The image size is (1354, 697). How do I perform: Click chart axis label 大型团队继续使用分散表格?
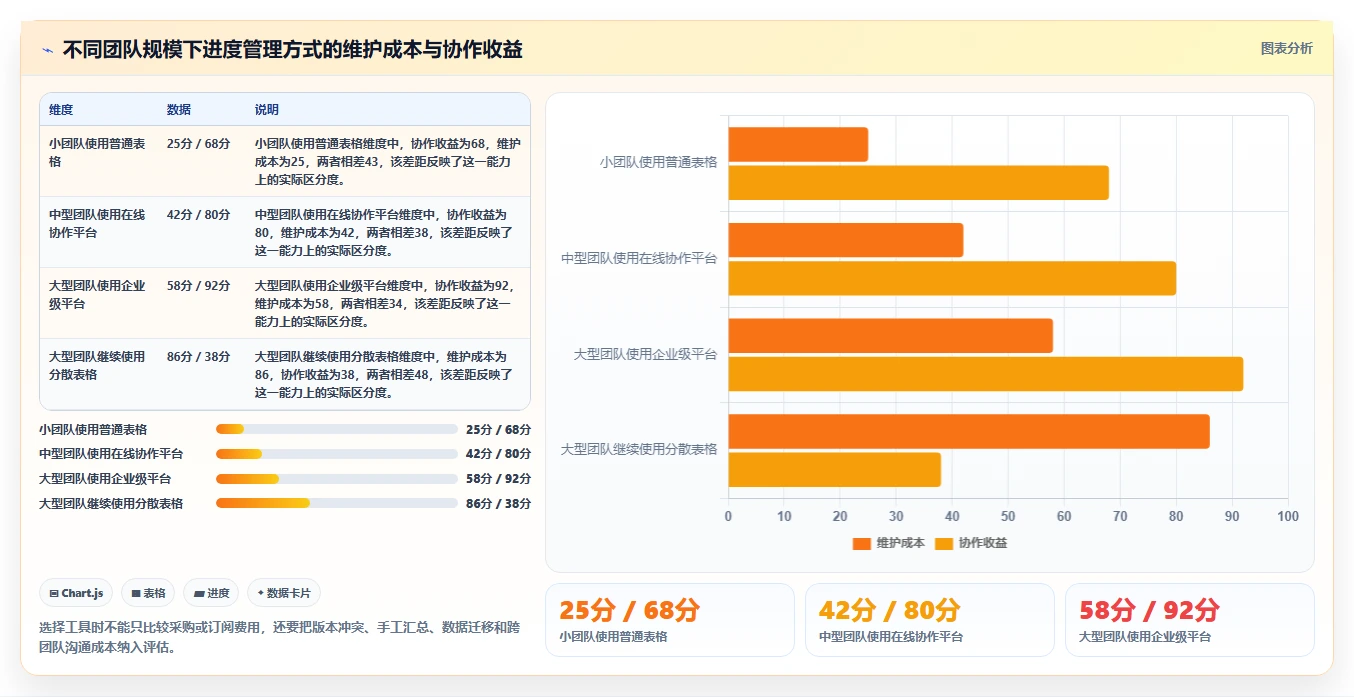(x=639, y=449)
